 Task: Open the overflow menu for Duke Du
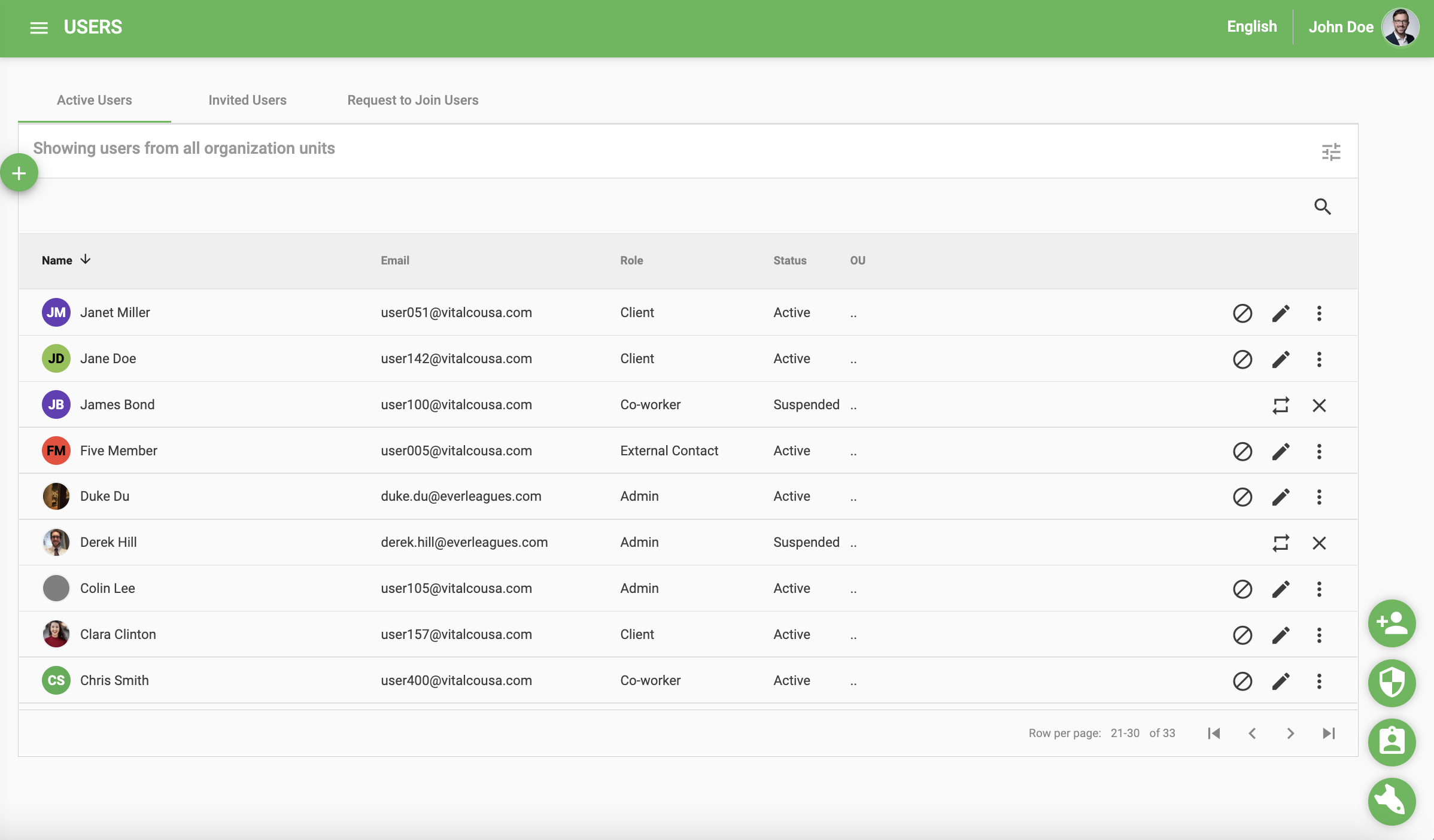point(1319,497)
